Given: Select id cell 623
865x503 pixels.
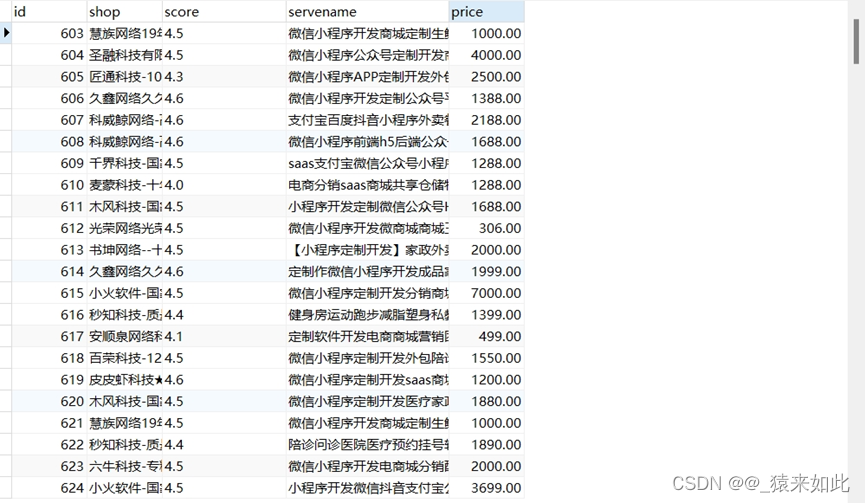Looking at the screenshot, I should click(49, 467).
